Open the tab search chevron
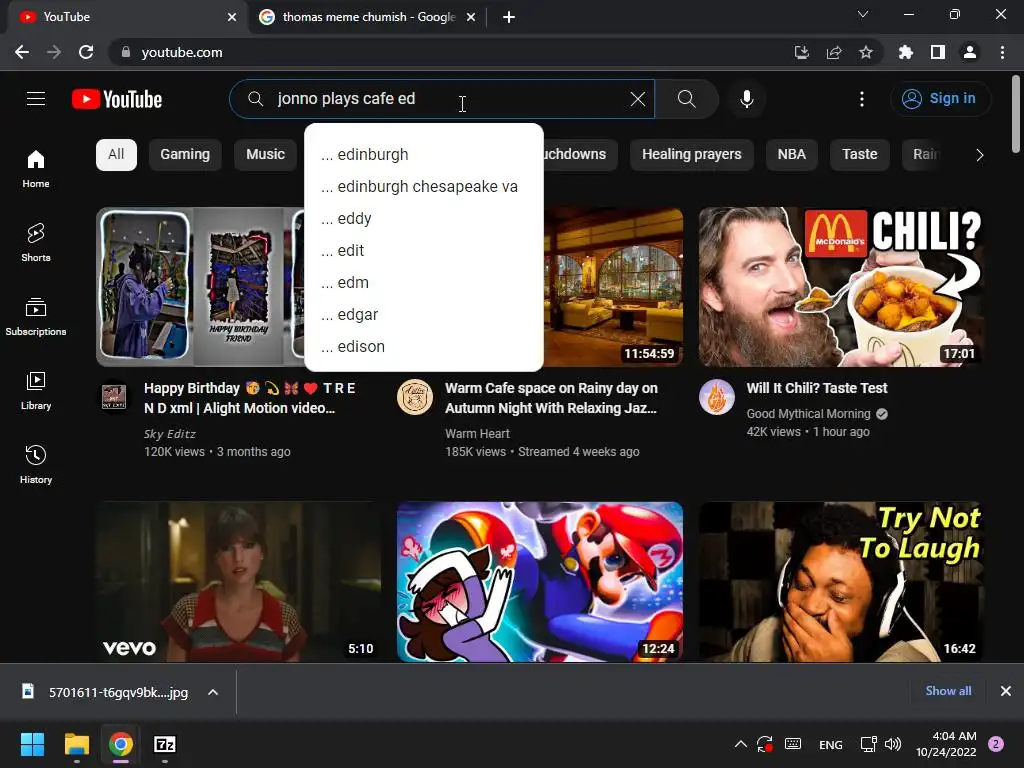Viewport: 1024px width, 768px height. coord(863,14)
